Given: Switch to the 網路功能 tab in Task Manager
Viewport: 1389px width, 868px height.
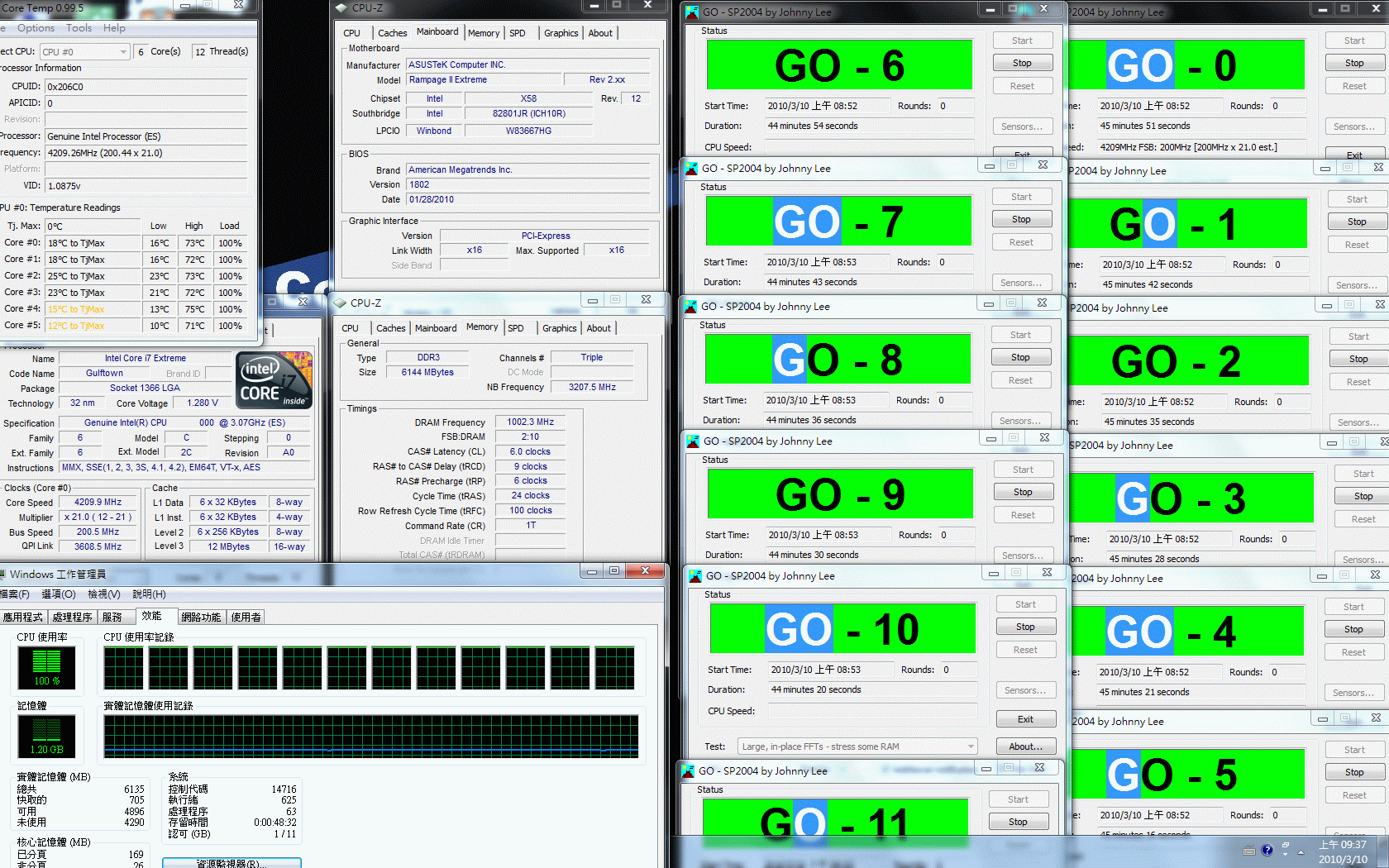Looking at the screenshot, I should point(202,618).
